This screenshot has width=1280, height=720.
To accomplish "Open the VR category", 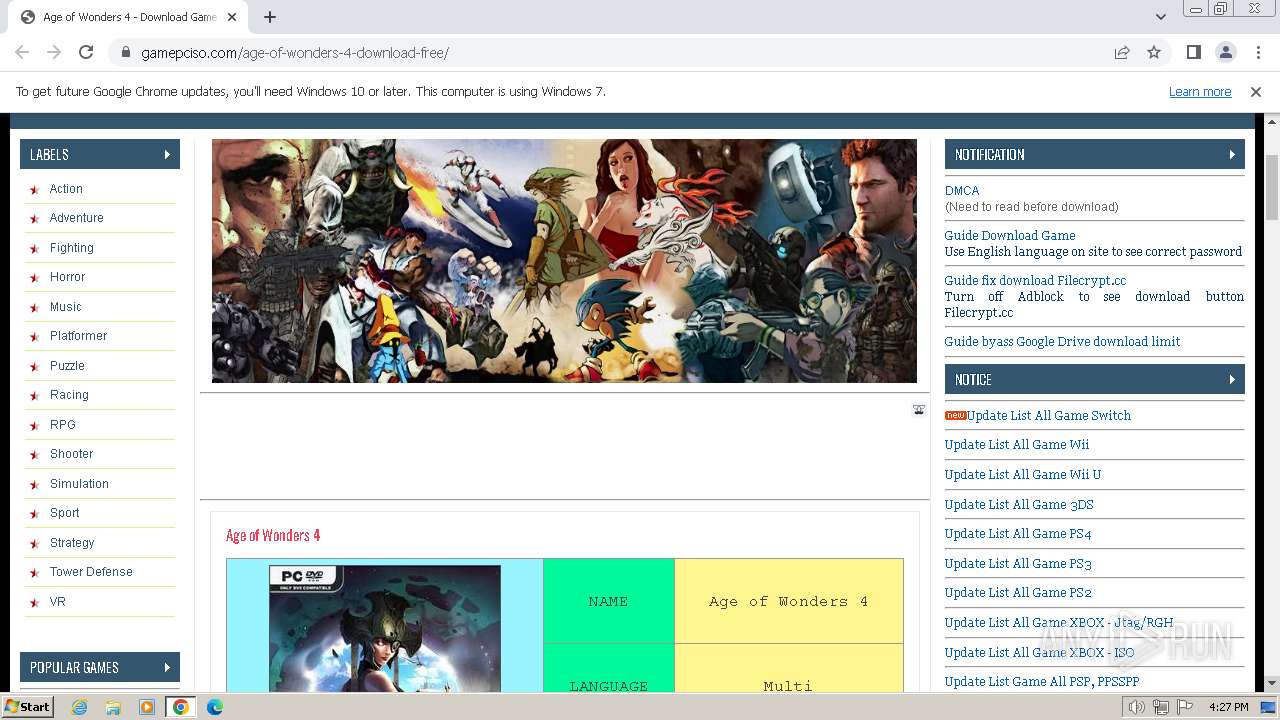I will [58, 602].
